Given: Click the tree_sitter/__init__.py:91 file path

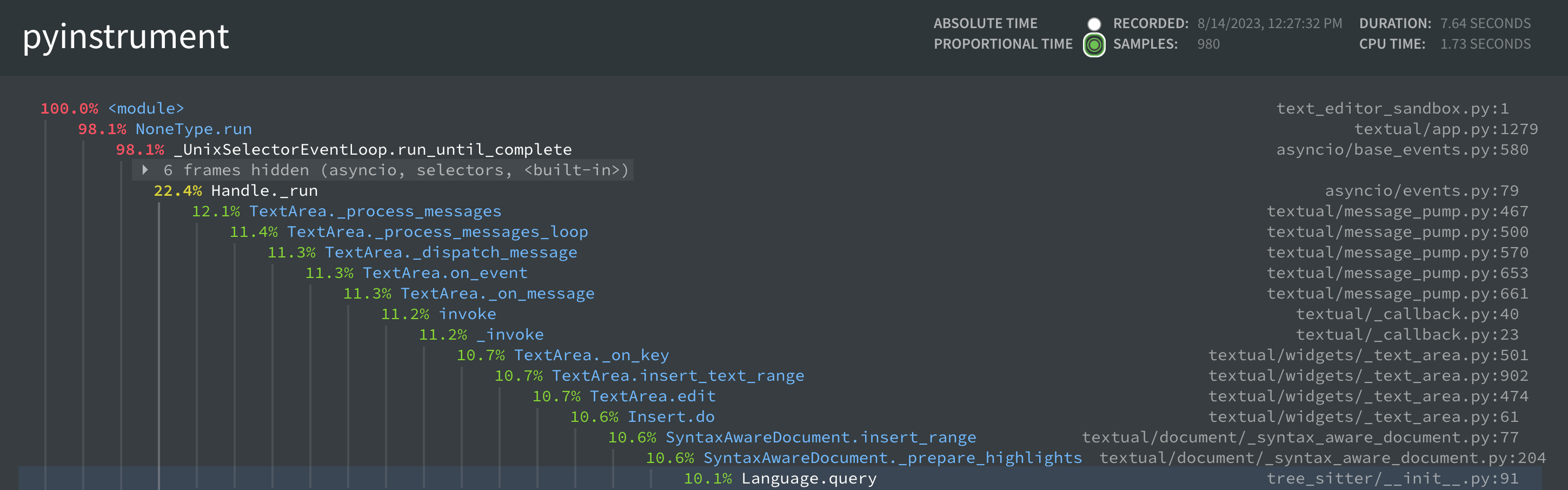Looking at the screenshot, I should coord(1393,479).
